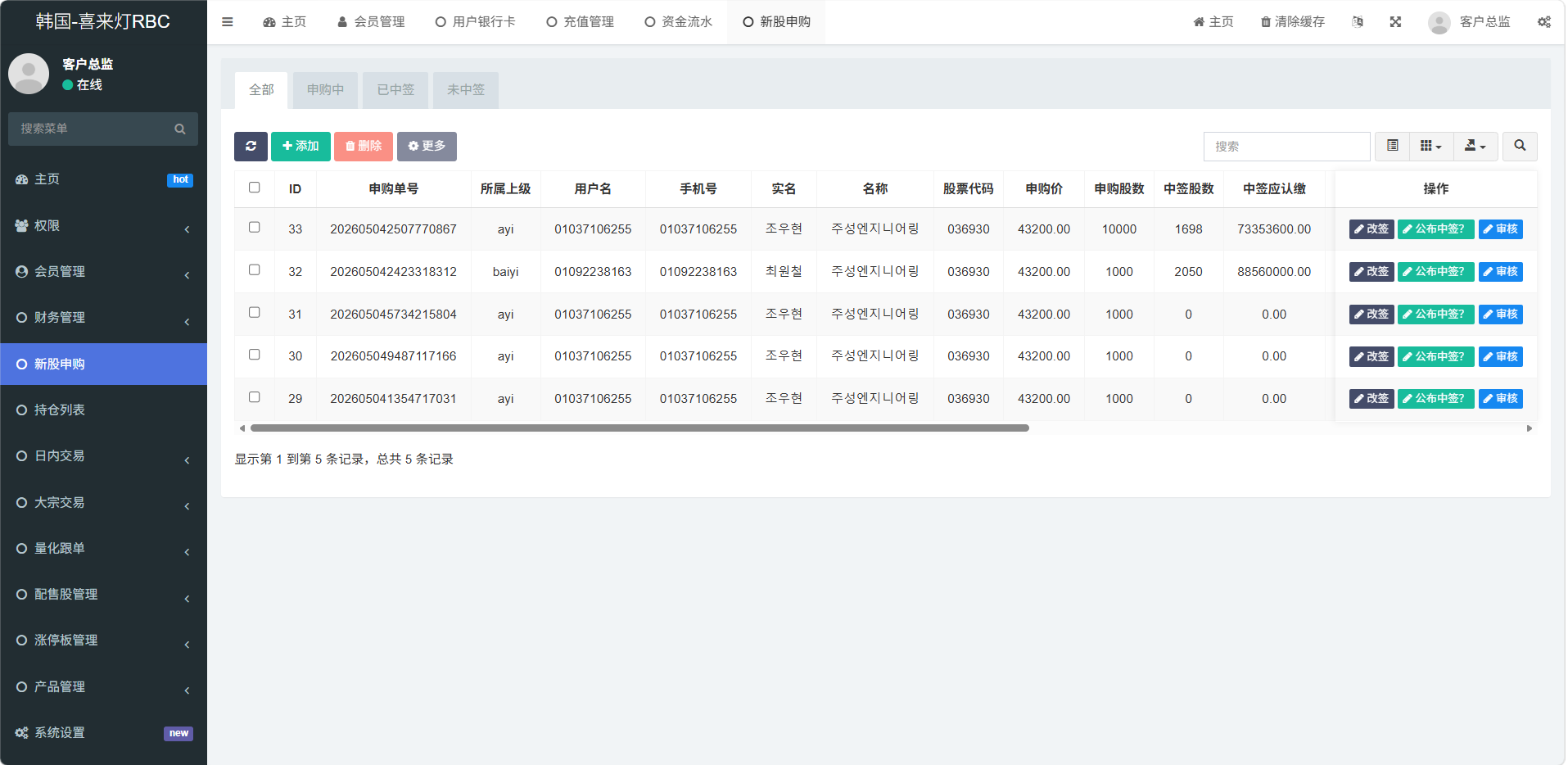Click the 更多 button
The image size is (1568, 765).
(427, 146)
